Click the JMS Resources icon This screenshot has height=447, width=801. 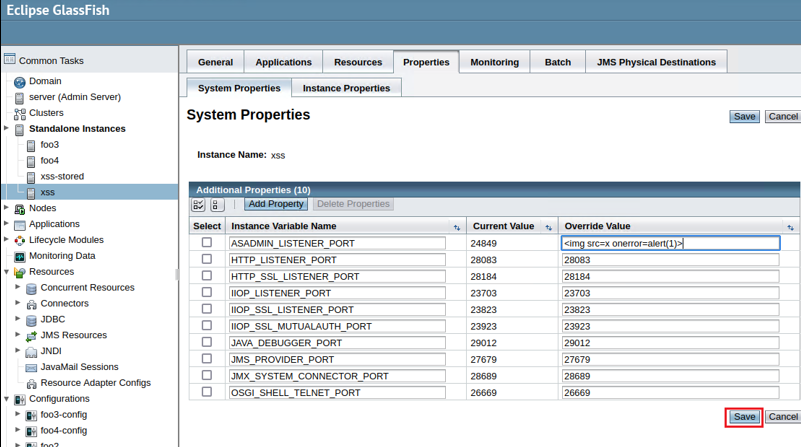(31, 336)
